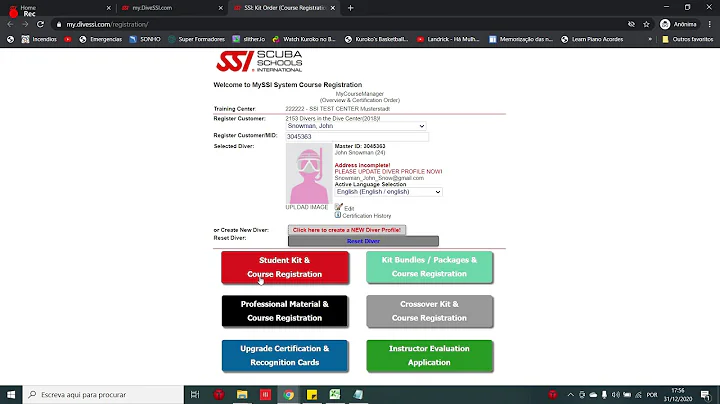Click the Edit pencil icon

338,207
